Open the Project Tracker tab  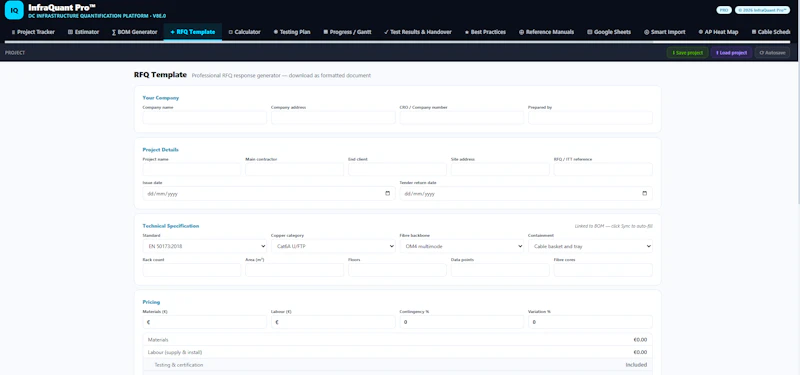33,32
